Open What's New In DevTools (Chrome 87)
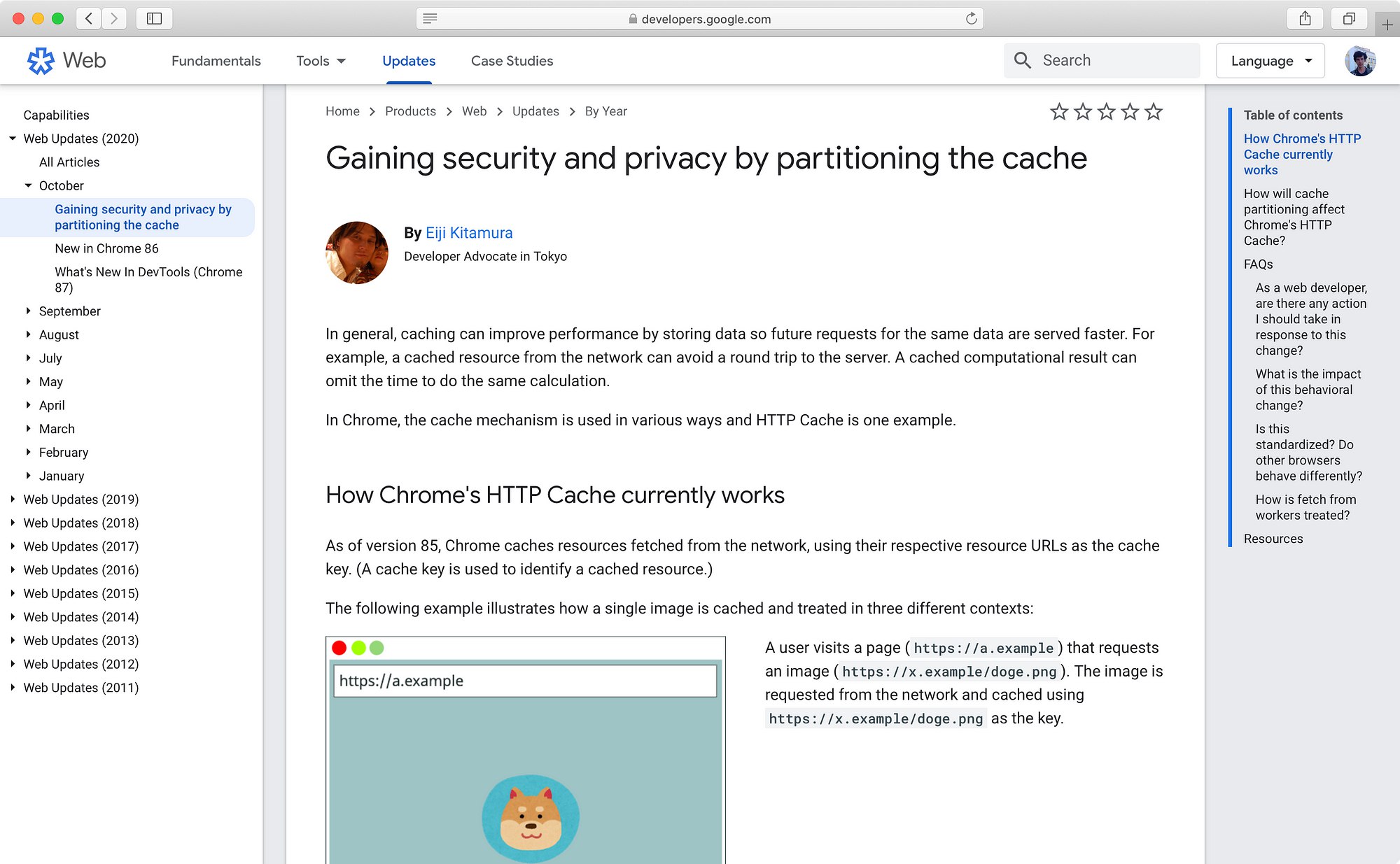 click(148, 279)
